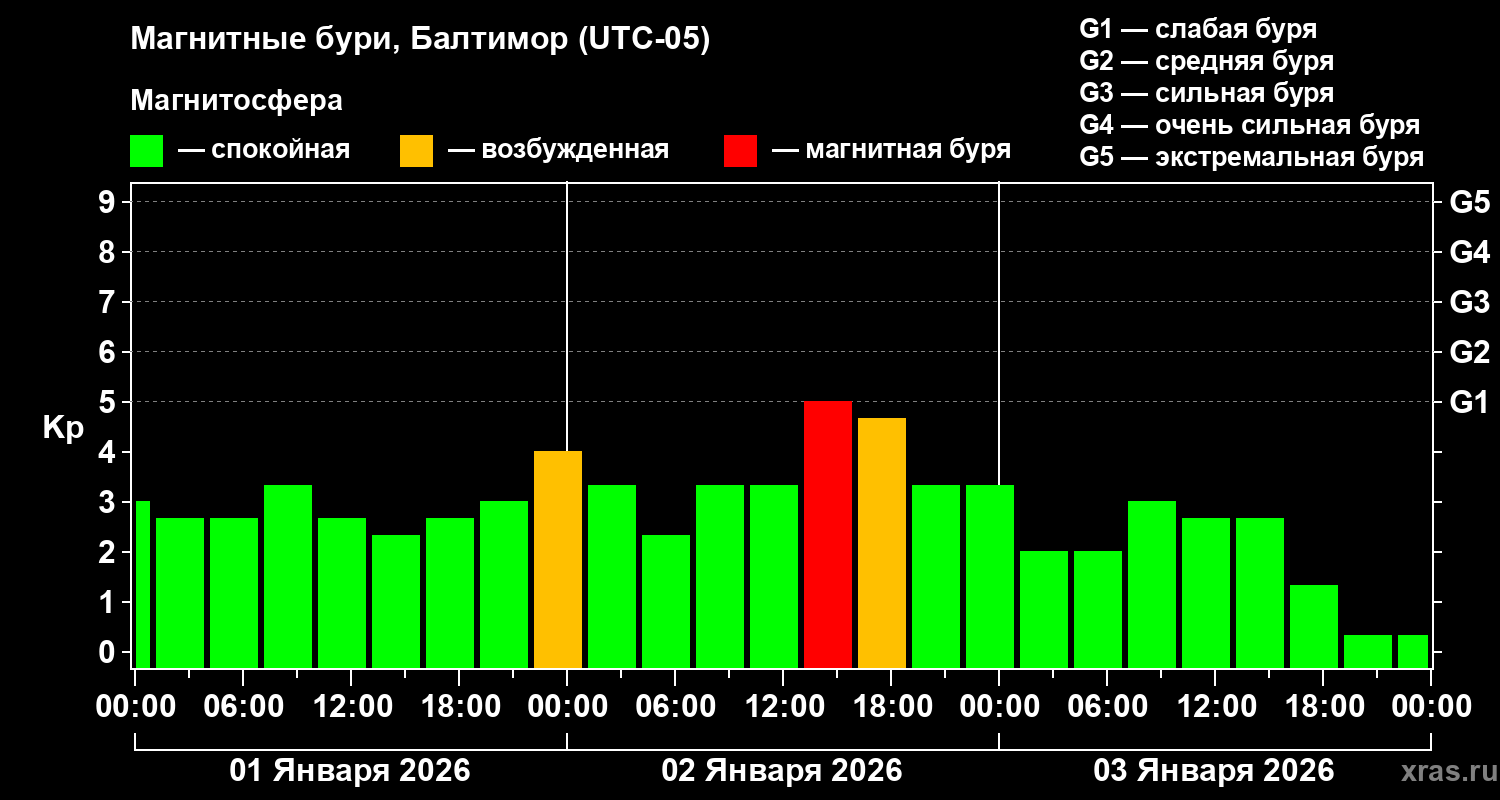Click the 'G3 — сильная буря' description line
Viewport: 1500px width, 800px height.
tap(1207, 93)
